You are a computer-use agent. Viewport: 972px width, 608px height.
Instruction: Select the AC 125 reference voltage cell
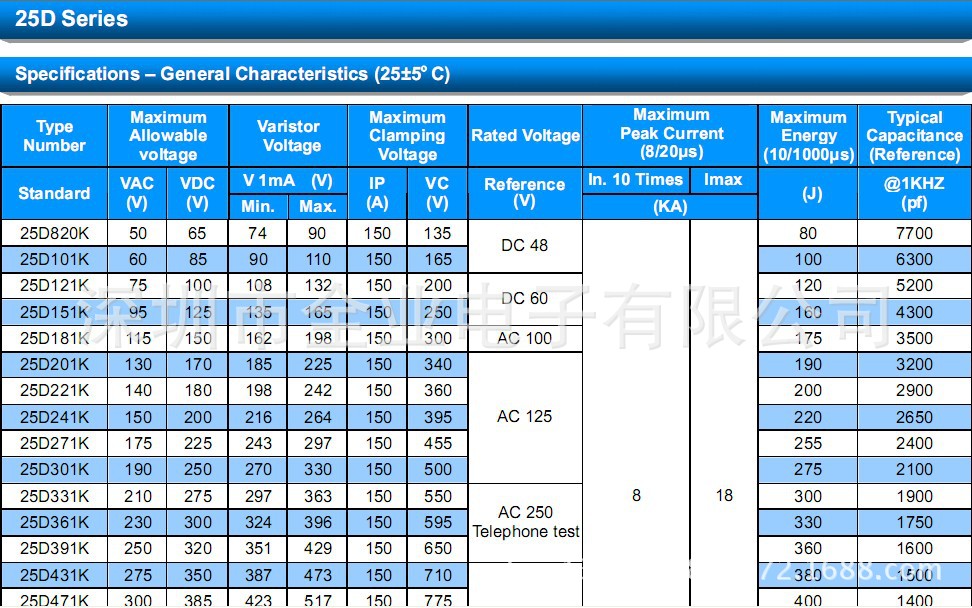pos(525,417)
